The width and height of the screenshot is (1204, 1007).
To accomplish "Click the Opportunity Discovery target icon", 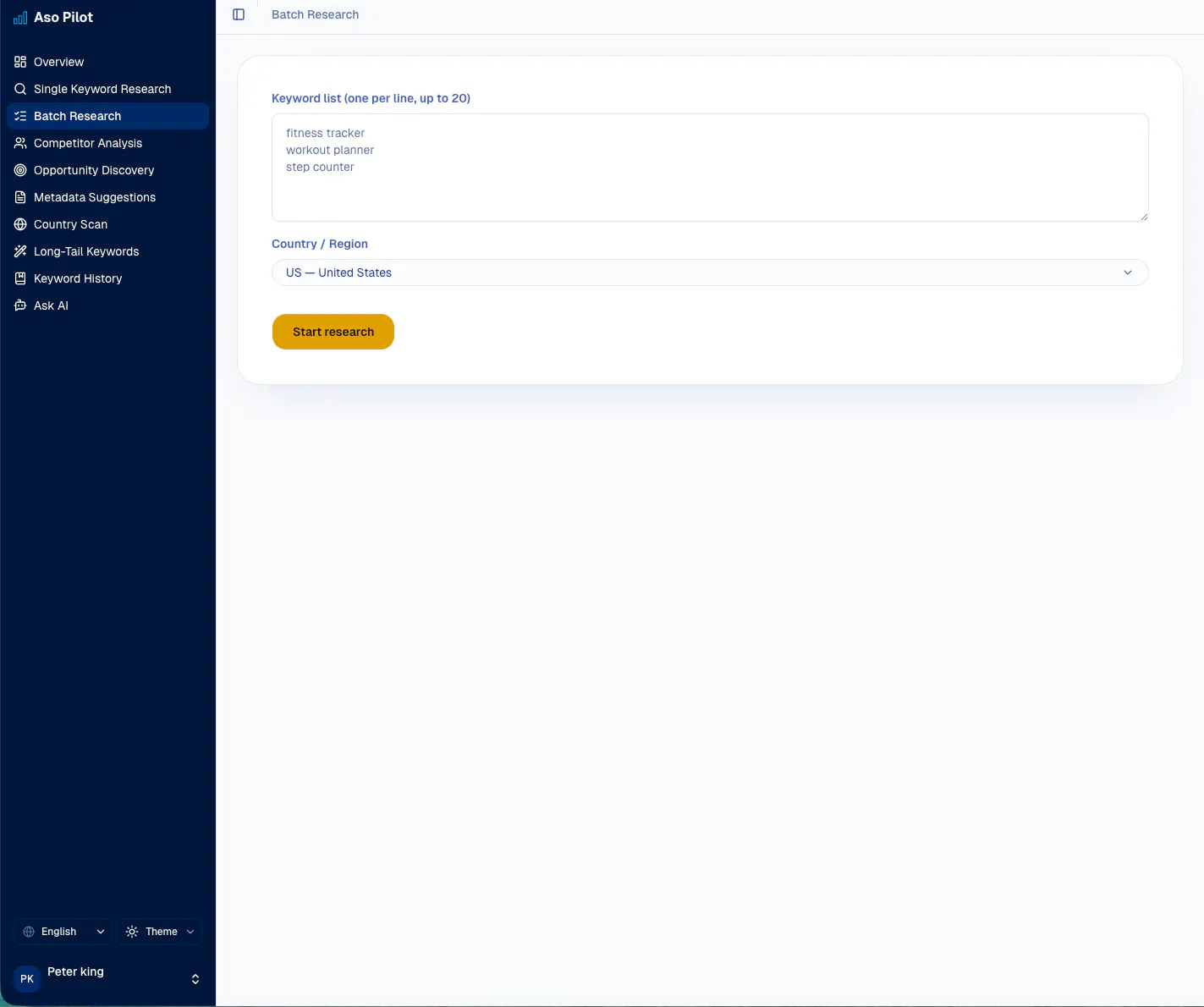I will pos(20,170).
